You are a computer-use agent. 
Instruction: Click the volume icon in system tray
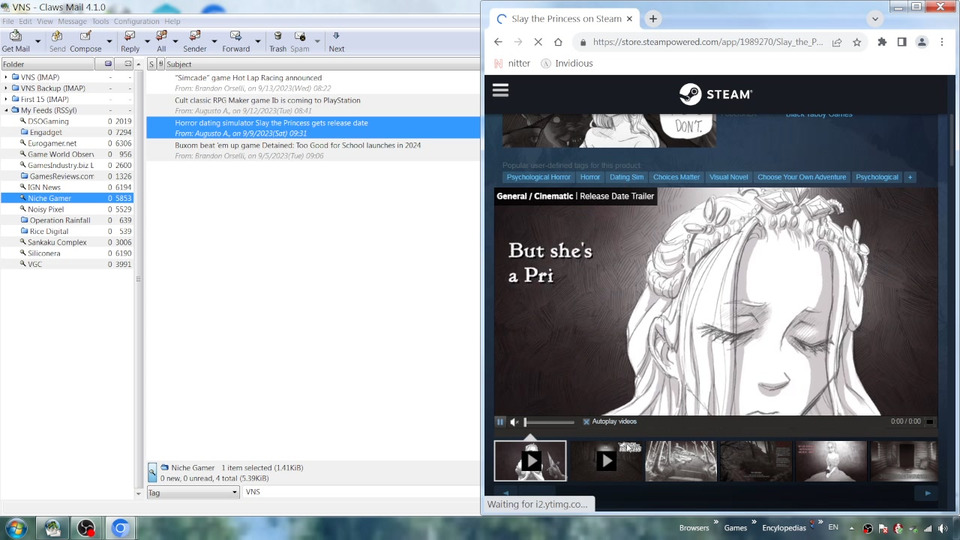coord(943,528)
